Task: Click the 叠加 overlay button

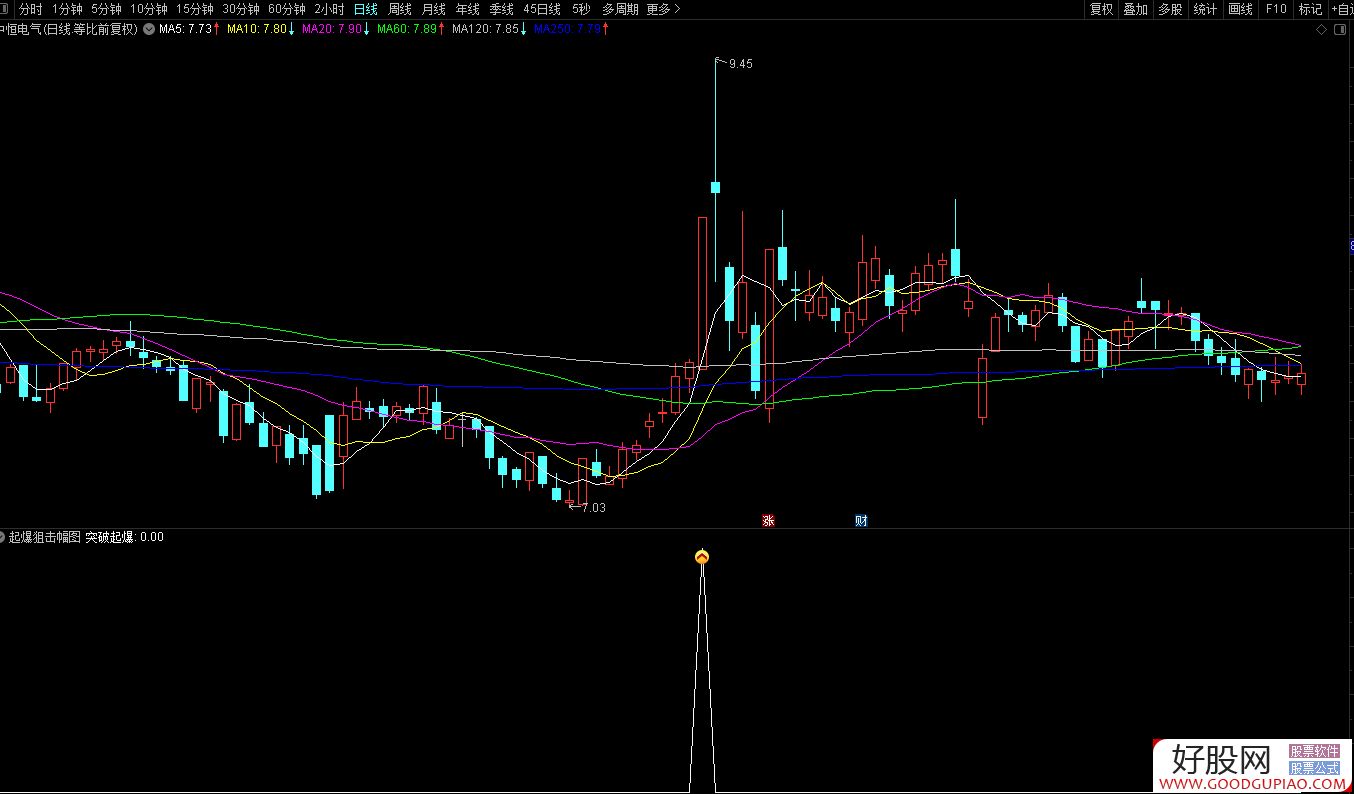Action: point(1135,9)
